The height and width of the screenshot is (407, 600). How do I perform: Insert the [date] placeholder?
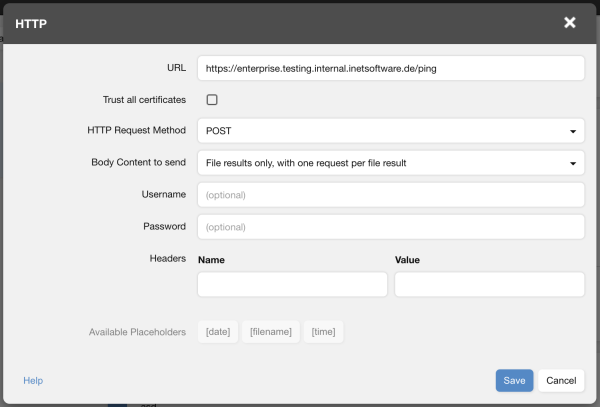pyautogui.click(x=218, y=332)
